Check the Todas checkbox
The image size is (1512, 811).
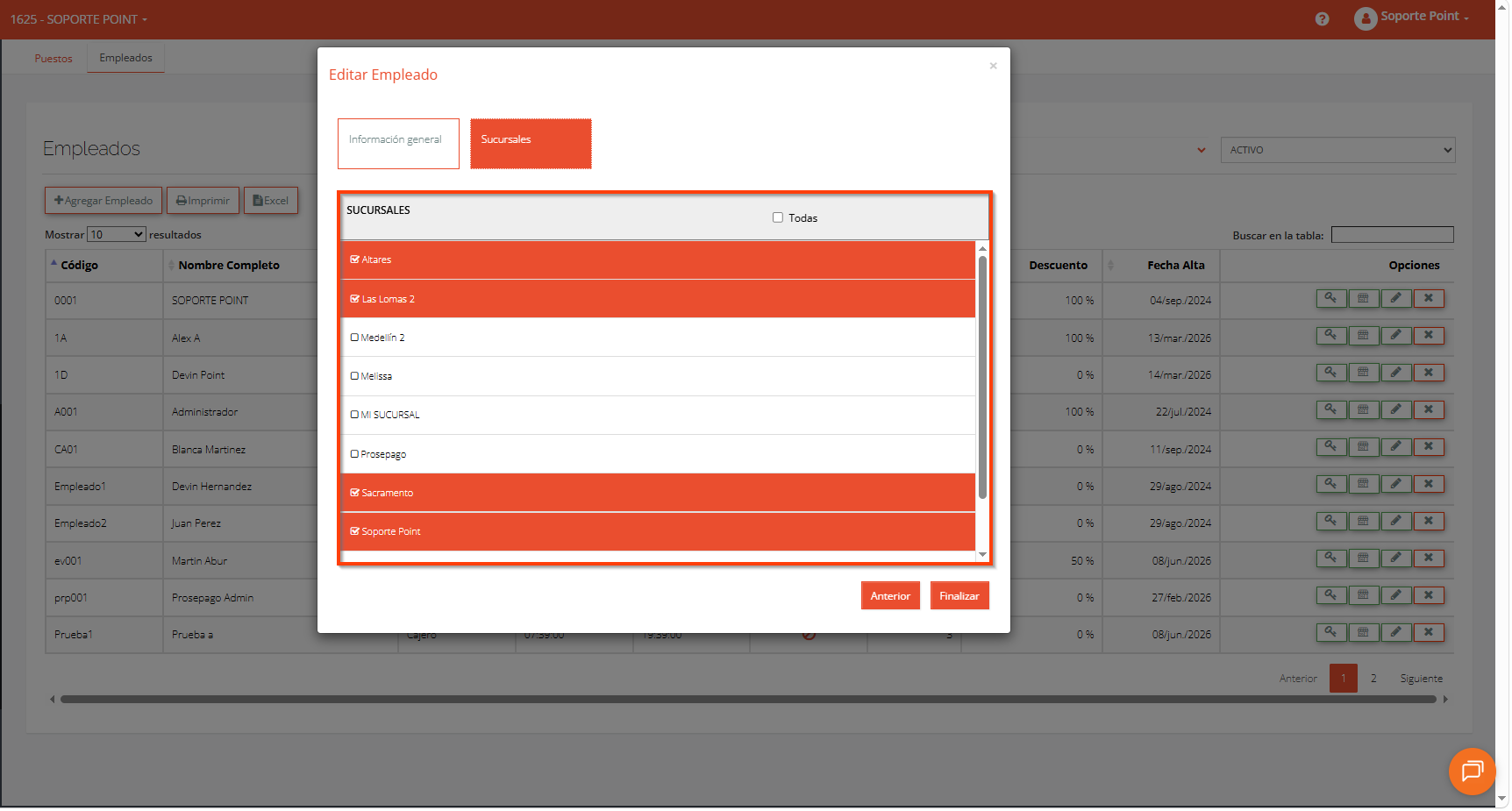(778, 217)
